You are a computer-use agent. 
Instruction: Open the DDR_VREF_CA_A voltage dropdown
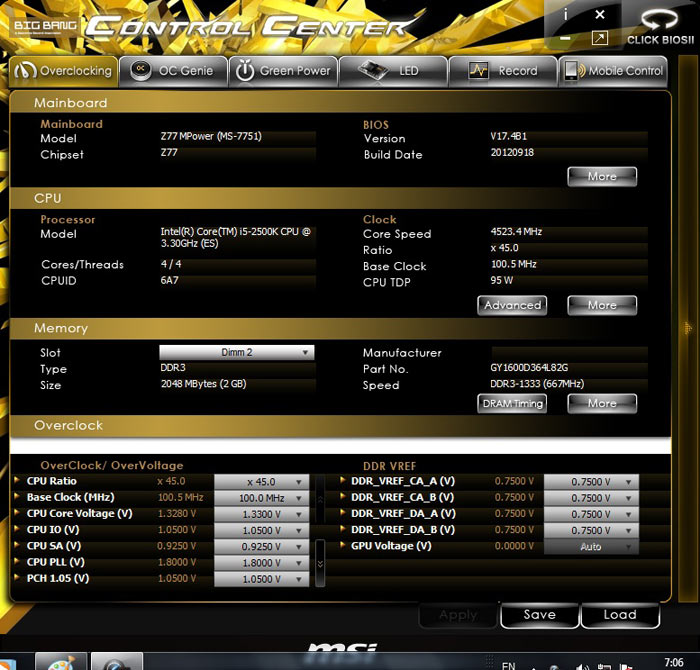click(591, 482)
